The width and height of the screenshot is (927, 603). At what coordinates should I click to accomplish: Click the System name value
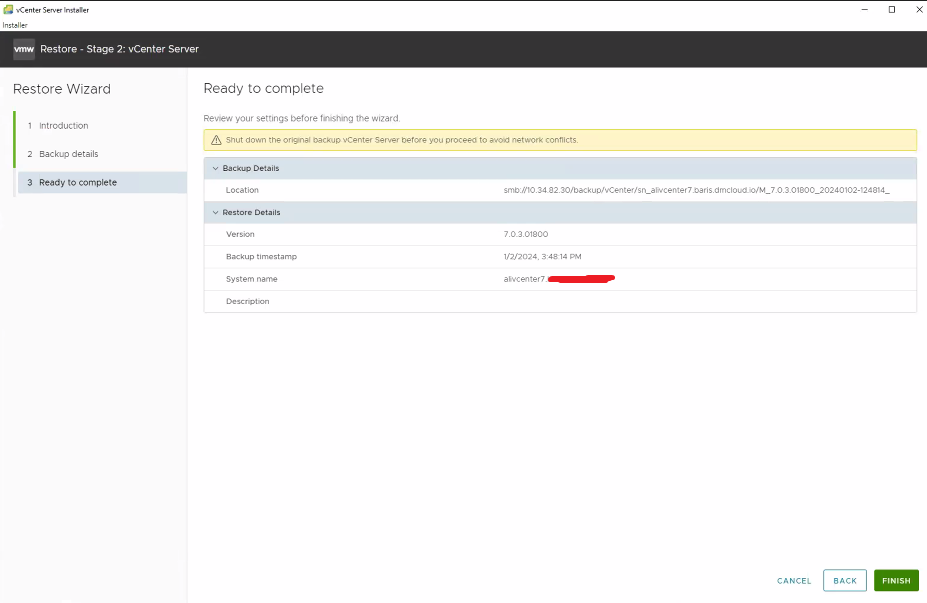558,279
